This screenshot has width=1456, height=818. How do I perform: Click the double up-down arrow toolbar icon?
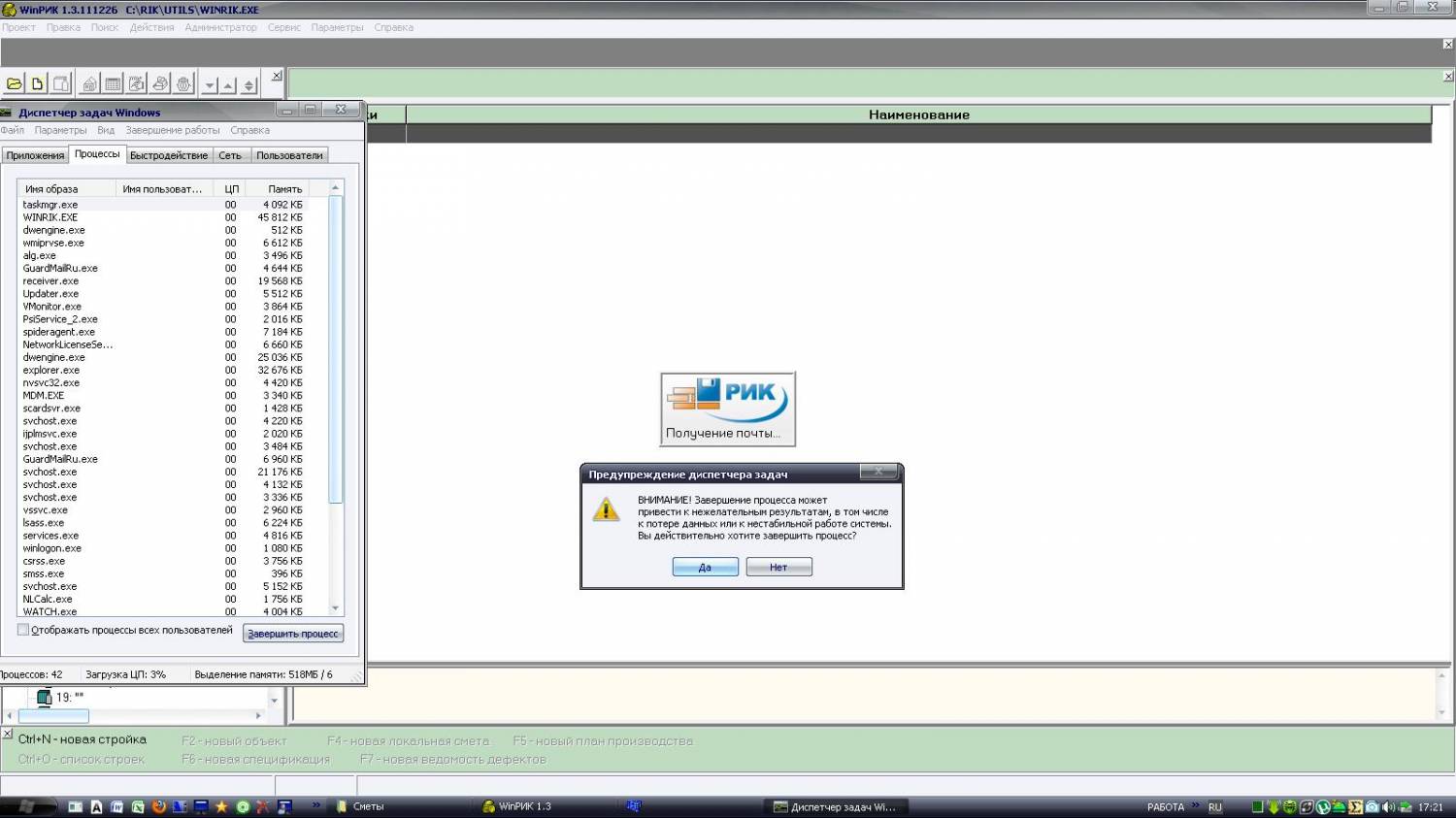(x=249, y=85)
